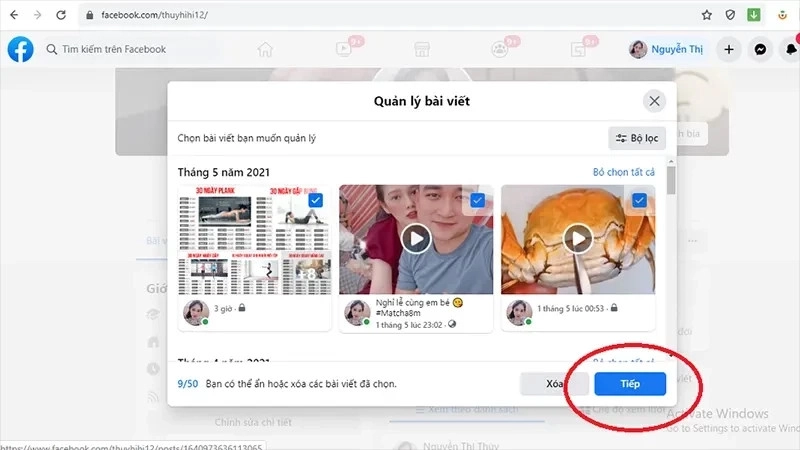Click Bỏ chọn tất cả for Tháng 5
This screenshot has width=800, height=450.
(x=623, y=172)
